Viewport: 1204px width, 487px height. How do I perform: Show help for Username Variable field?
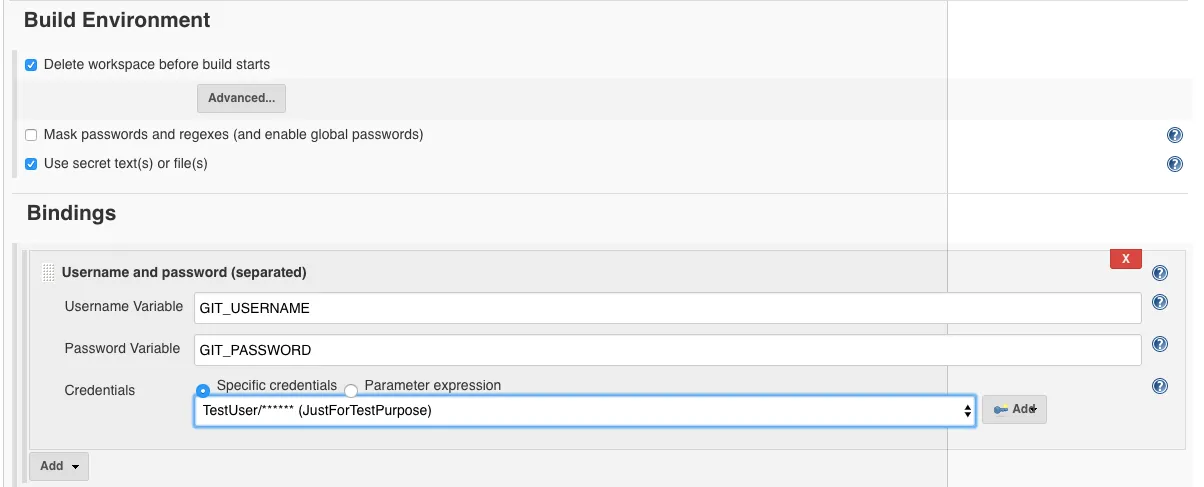coord(1160,302)
